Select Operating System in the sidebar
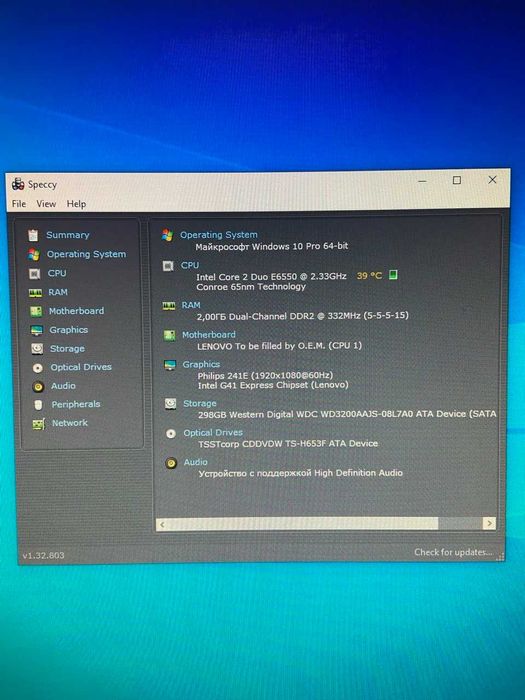The width and height of the screenshot is (525, 700). click(87, 254)
